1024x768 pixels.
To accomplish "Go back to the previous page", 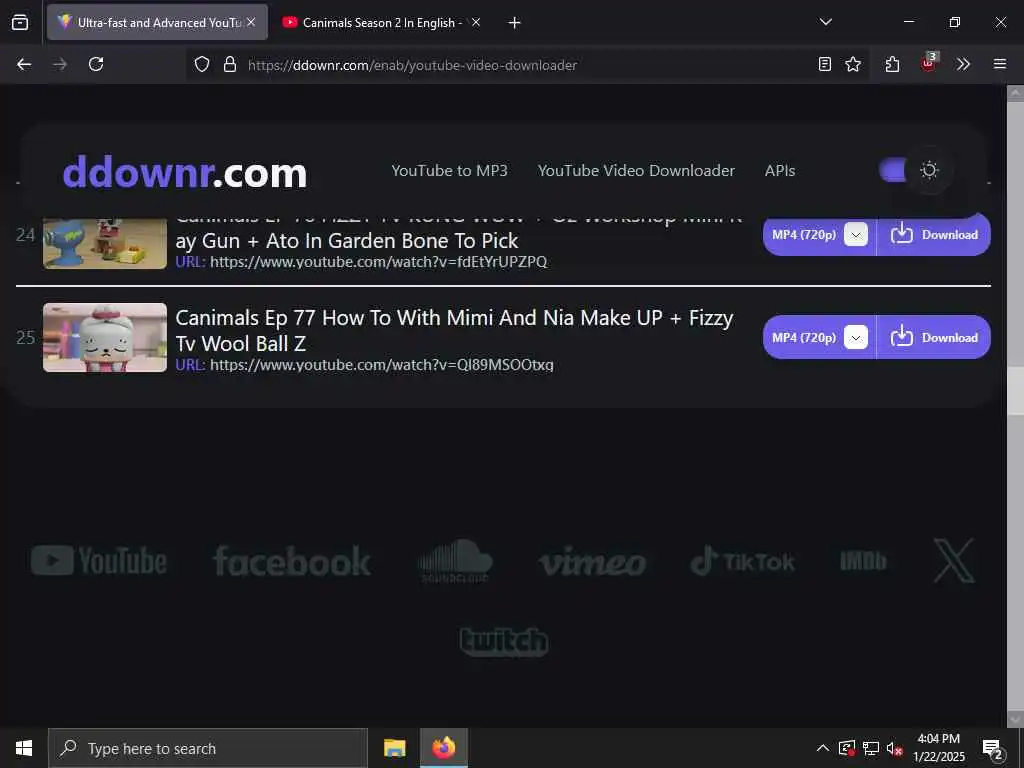I will 24,64.
